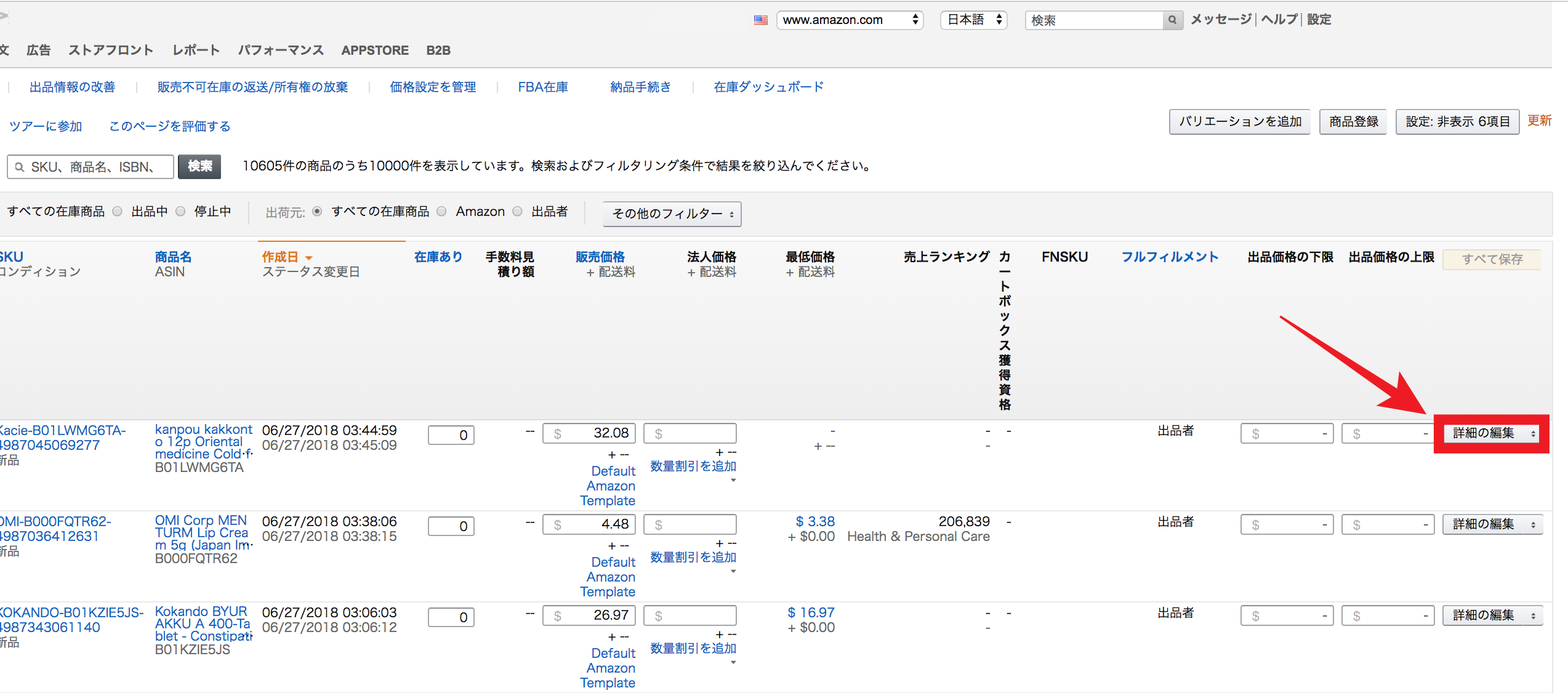Screen dimensions: 1568x693
Task: Expand arrow under 数量割引を追加 in kanpou row
Action: click(x=733, y=480)
